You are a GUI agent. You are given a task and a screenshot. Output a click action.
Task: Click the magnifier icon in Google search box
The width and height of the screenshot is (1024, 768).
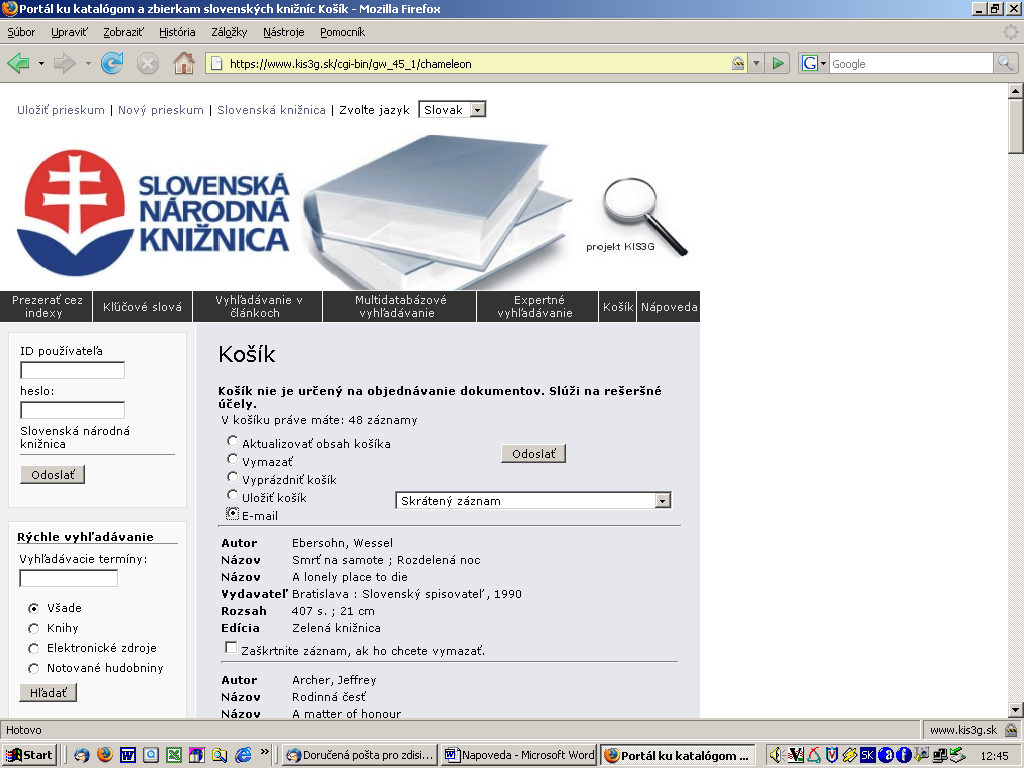[1005, 64]
